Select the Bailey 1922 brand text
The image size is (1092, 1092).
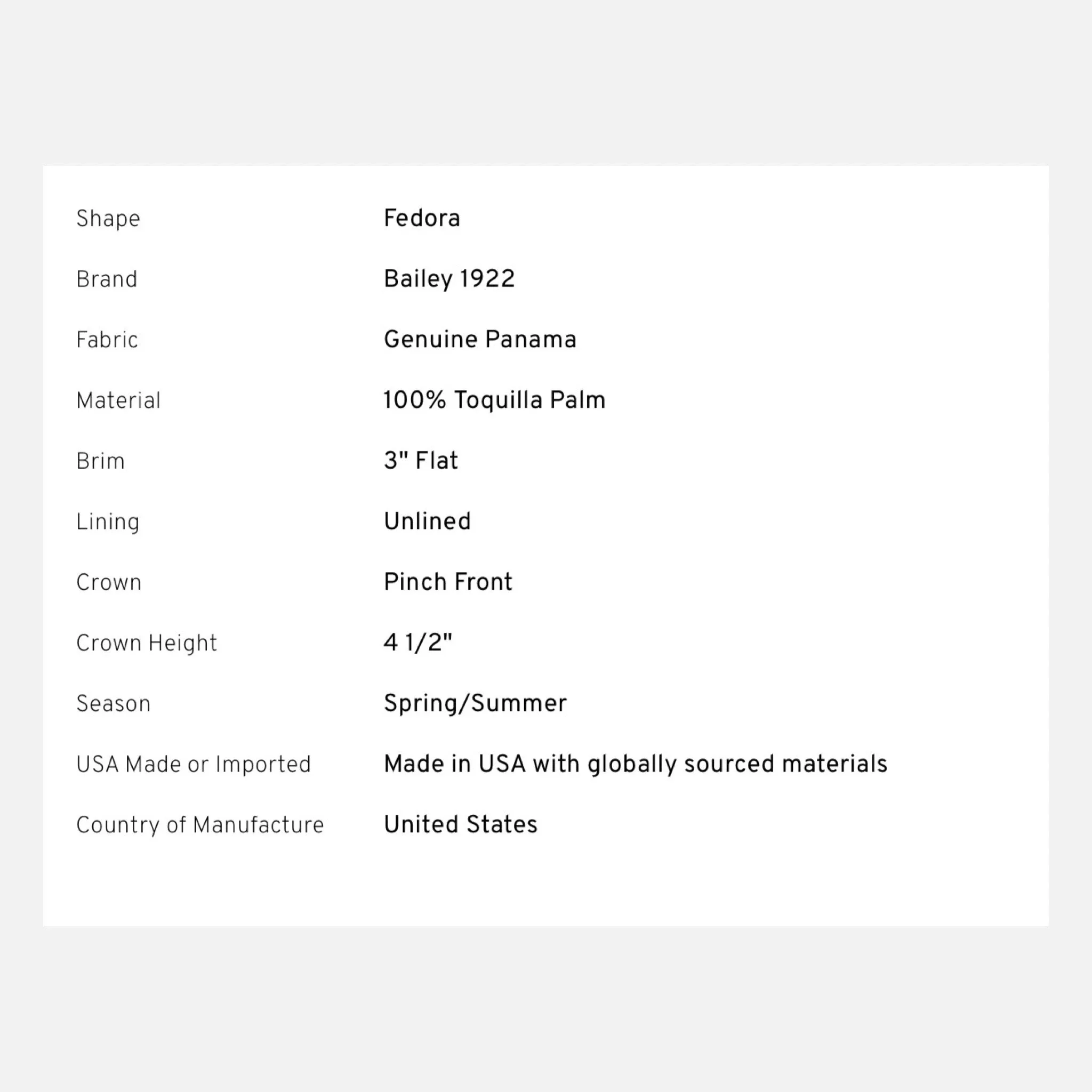pos(449,279)
